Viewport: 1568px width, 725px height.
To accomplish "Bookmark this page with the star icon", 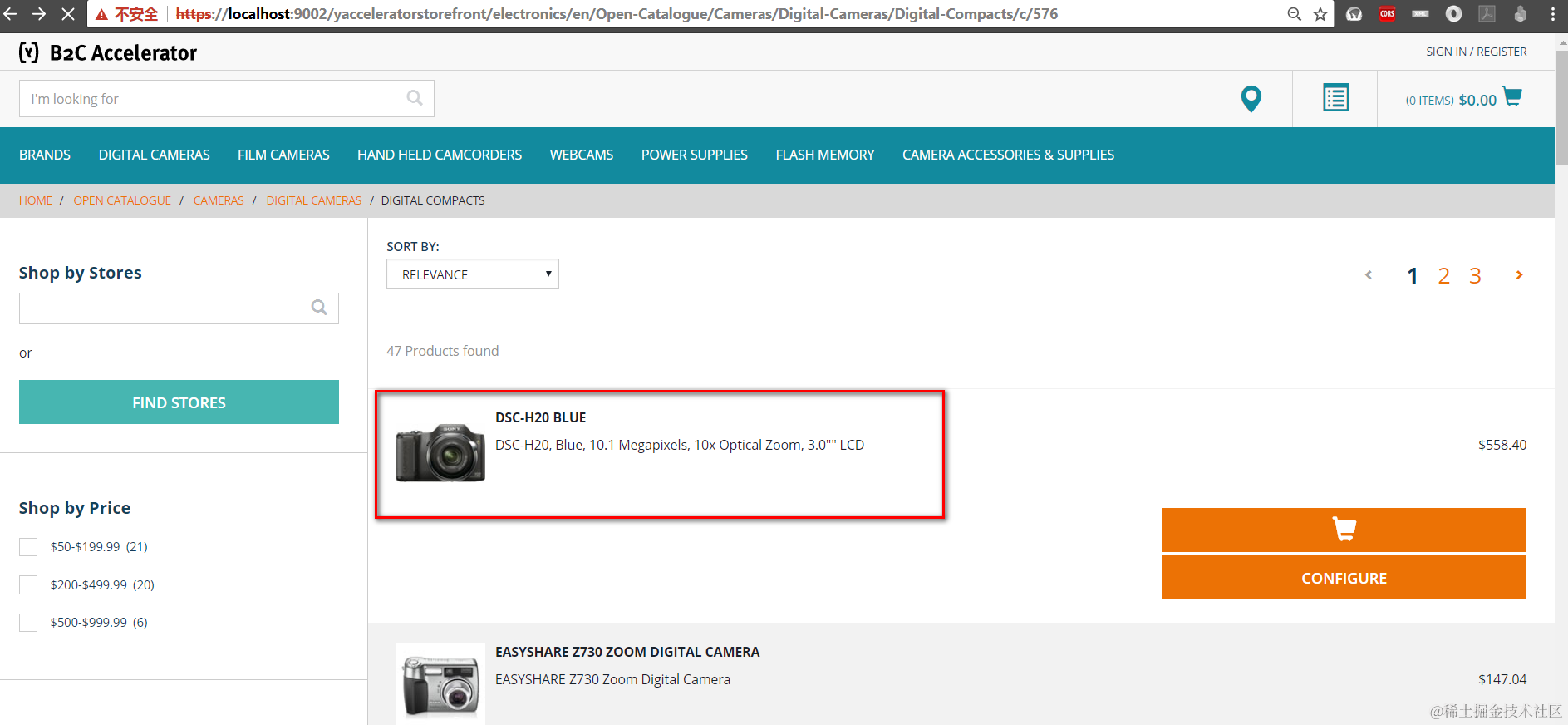I will coord(1320,14).
